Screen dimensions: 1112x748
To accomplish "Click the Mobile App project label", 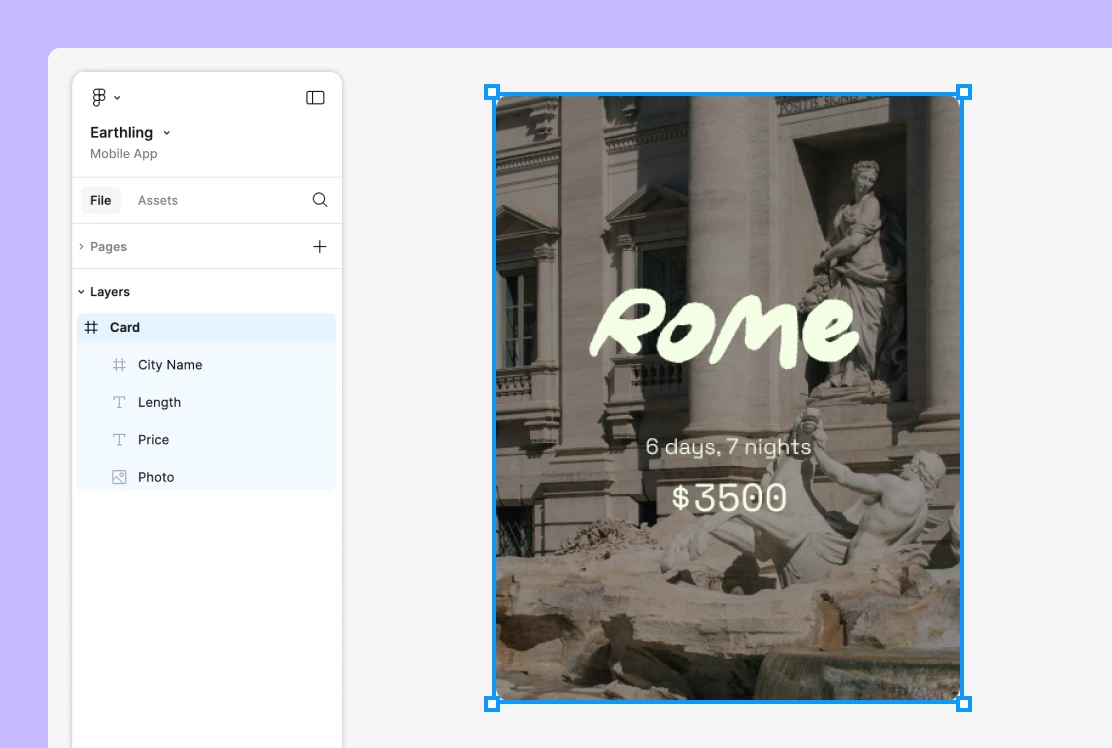I will [x=123, y=154].
